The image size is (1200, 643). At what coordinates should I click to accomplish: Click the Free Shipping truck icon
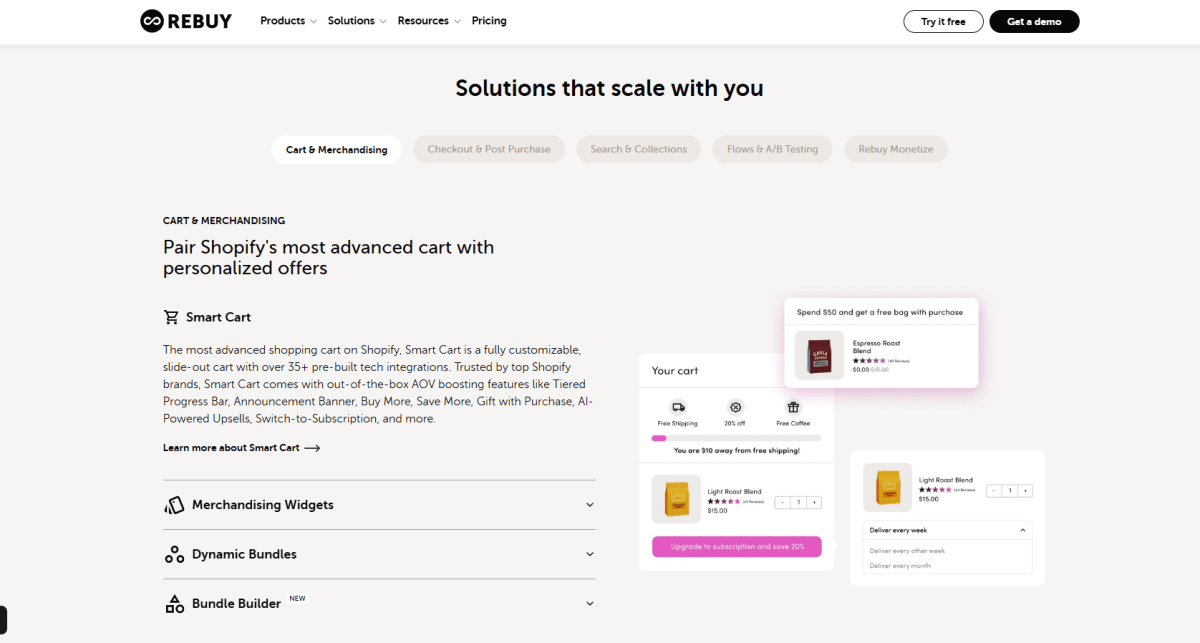[678, 407]
